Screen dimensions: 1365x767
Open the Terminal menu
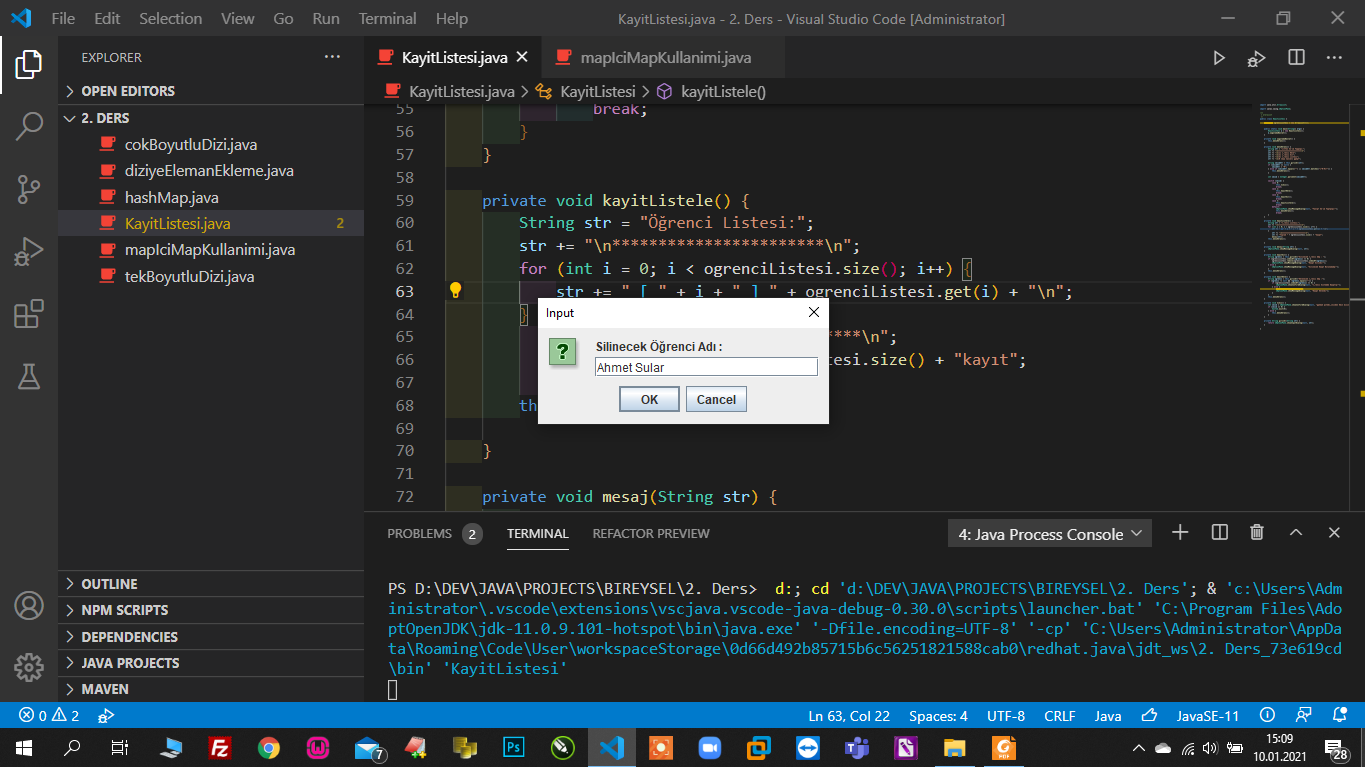(387, 18)
